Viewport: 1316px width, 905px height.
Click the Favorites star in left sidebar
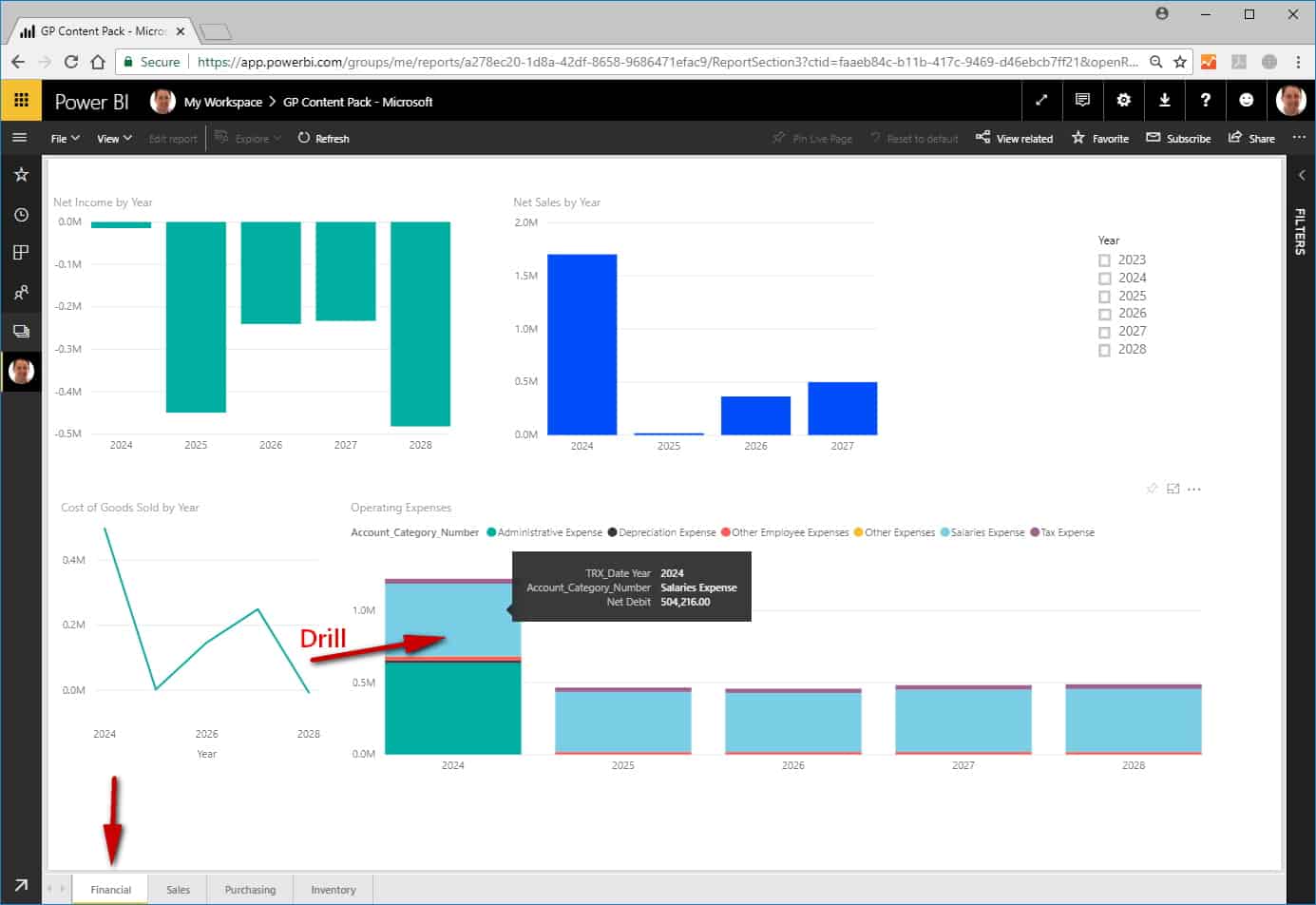click(x=21, y=175)
